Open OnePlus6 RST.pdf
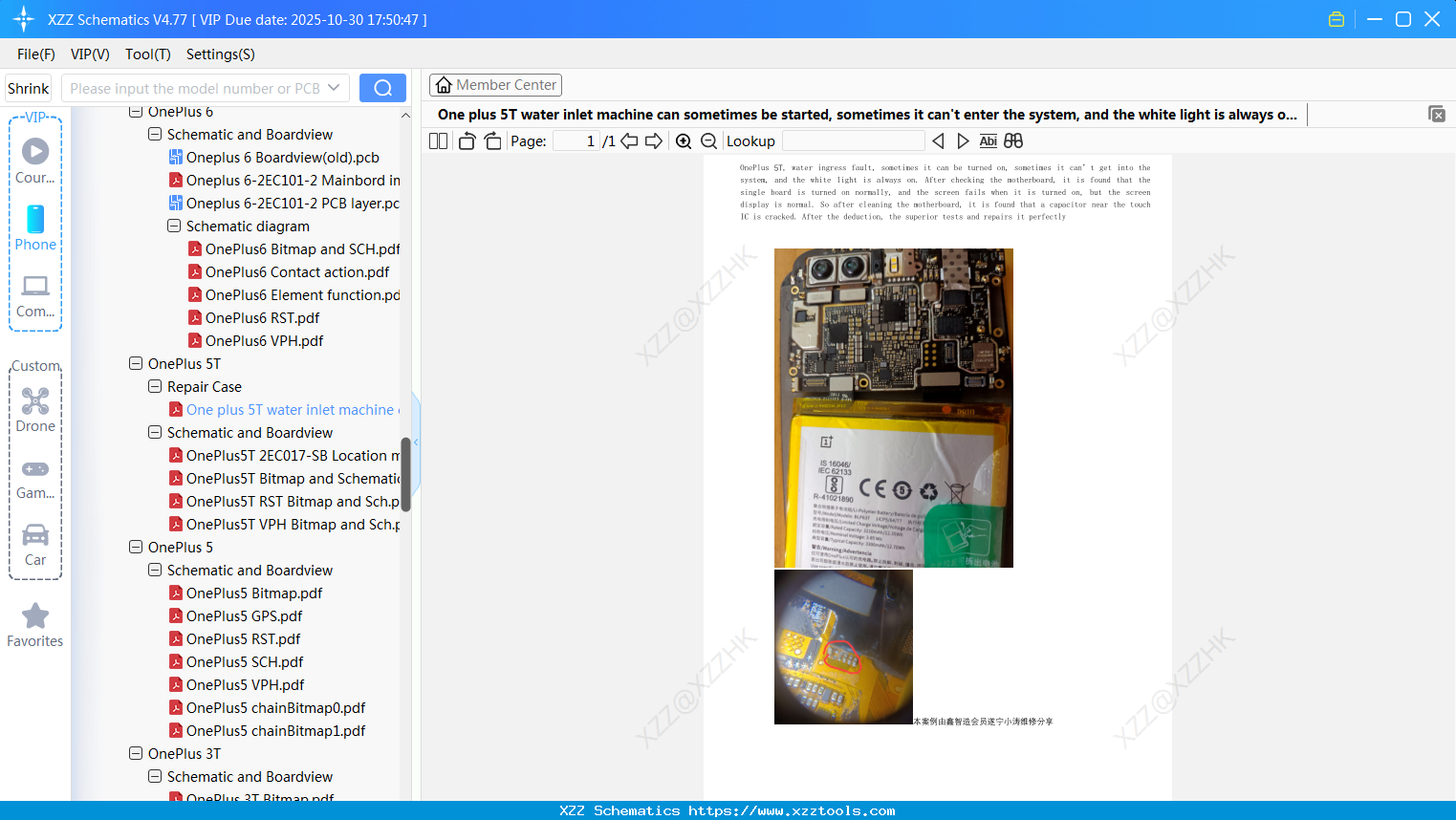The height and width of the screenshot is (820, 1456). [253, 318]
